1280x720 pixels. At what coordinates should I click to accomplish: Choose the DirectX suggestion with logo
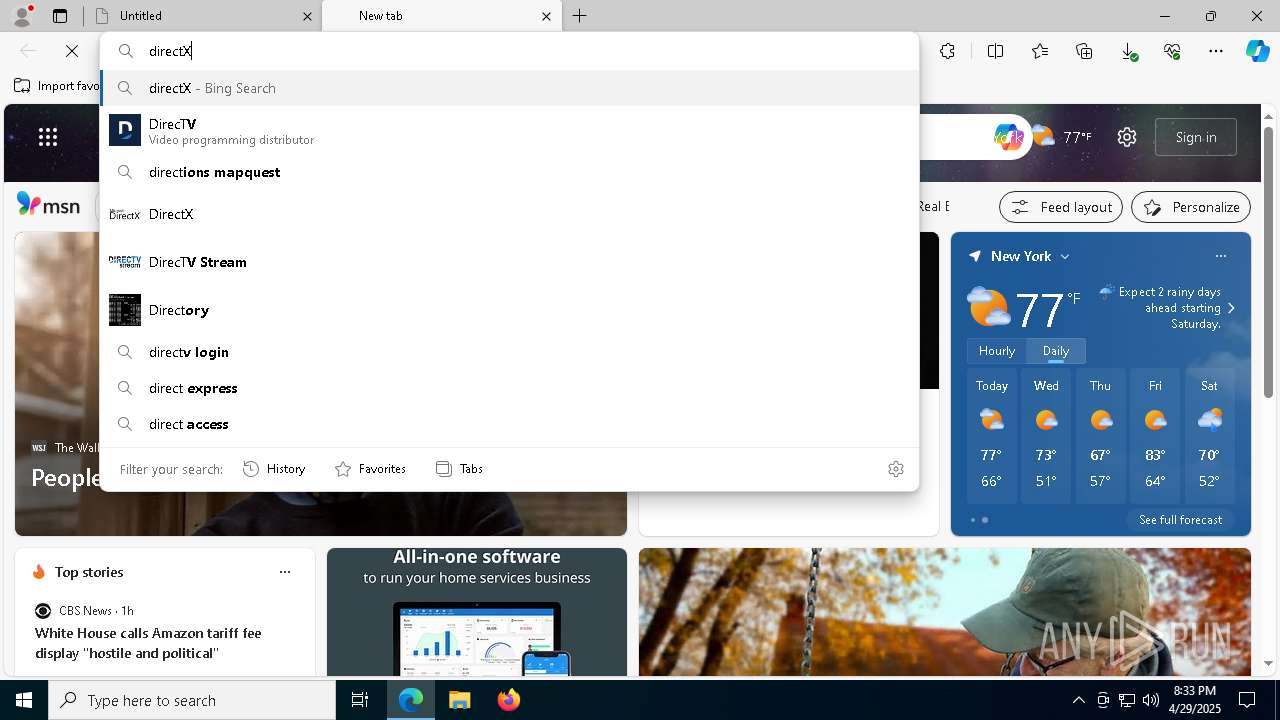pyautogui.click(x=509, y=214)
